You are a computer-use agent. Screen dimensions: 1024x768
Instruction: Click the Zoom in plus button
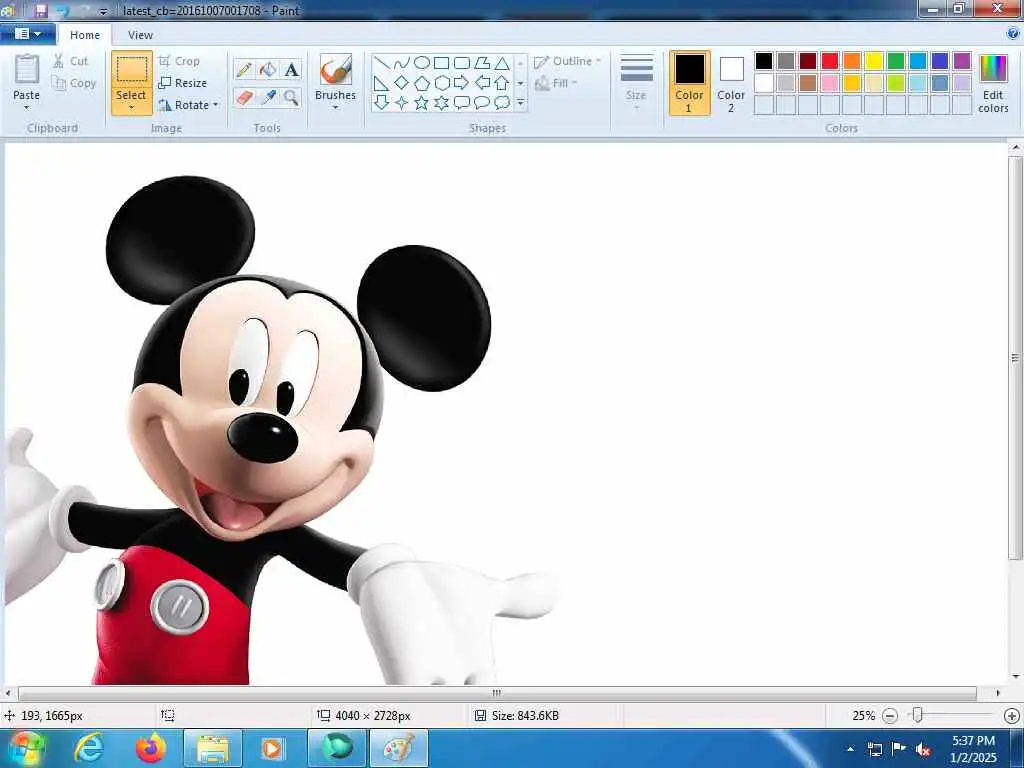coord(1012,716)
